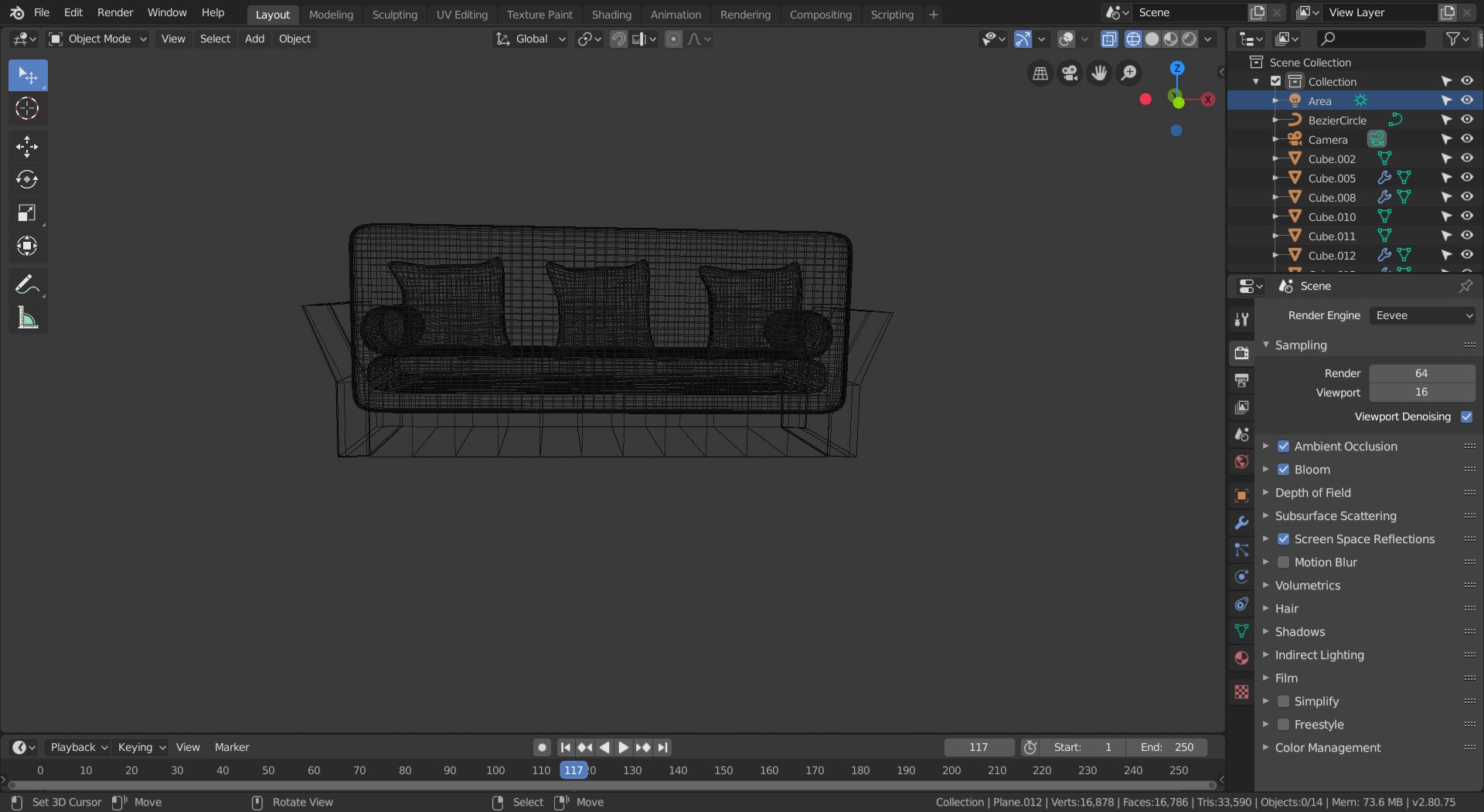Enable Simplify checkbox

click(1283, 701)
